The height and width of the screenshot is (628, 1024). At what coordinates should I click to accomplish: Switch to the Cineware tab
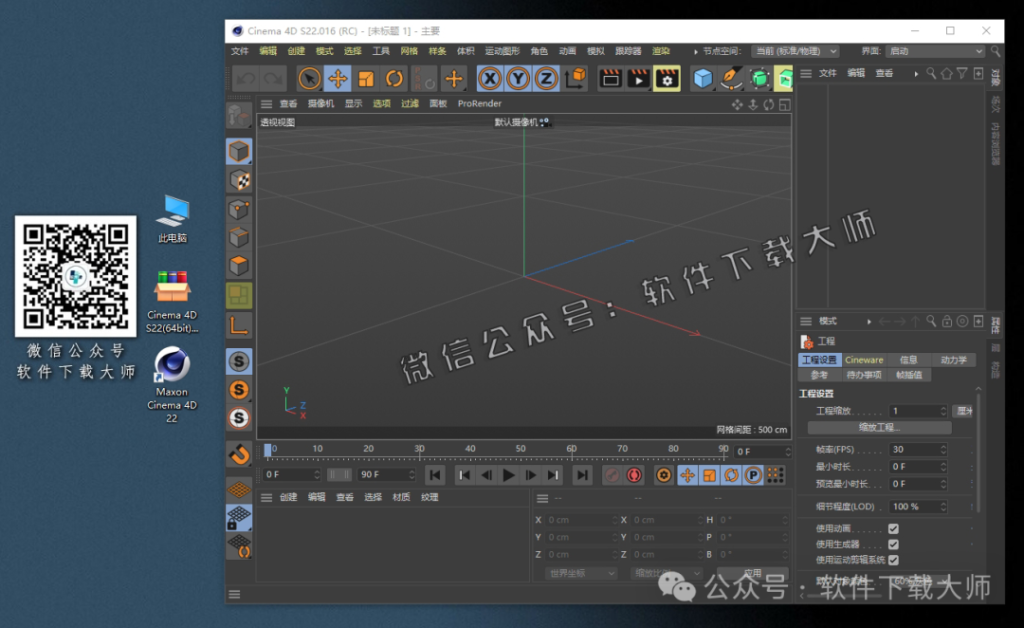pyautogui.click(x=863, y=359)
